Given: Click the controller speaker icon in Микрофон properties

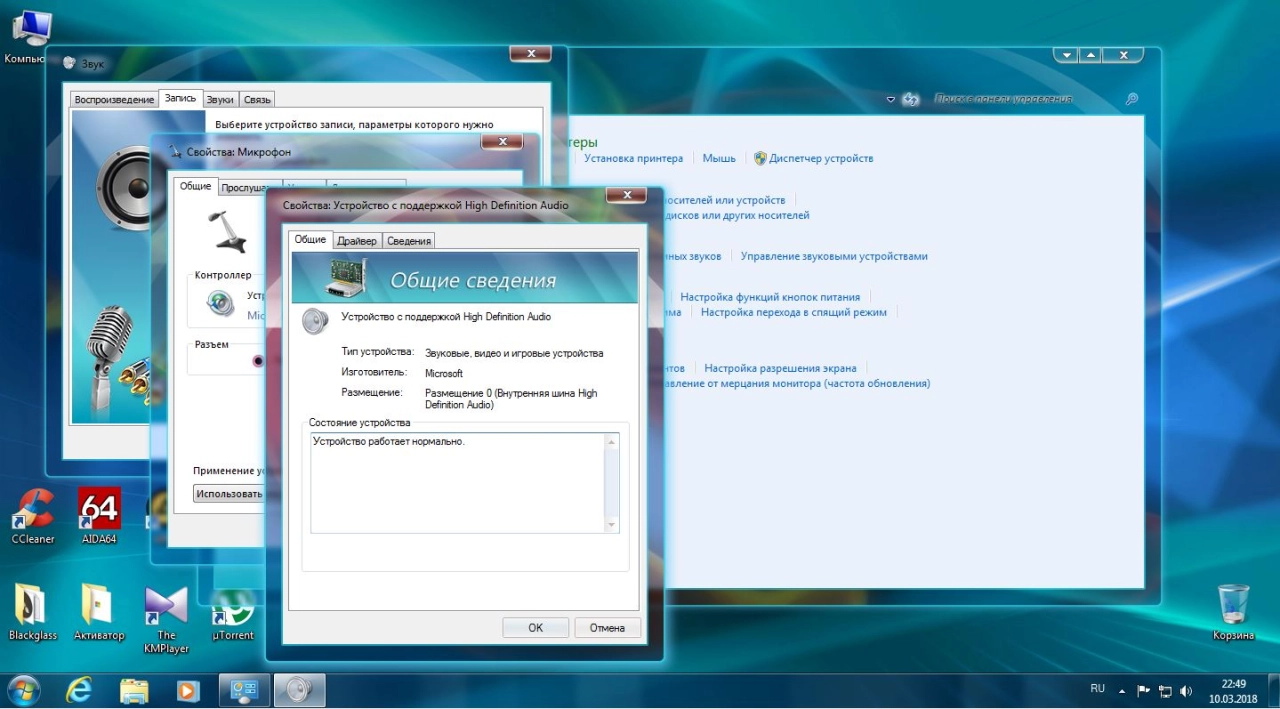Looking at the screenshot, I should (x=220, y=302).
